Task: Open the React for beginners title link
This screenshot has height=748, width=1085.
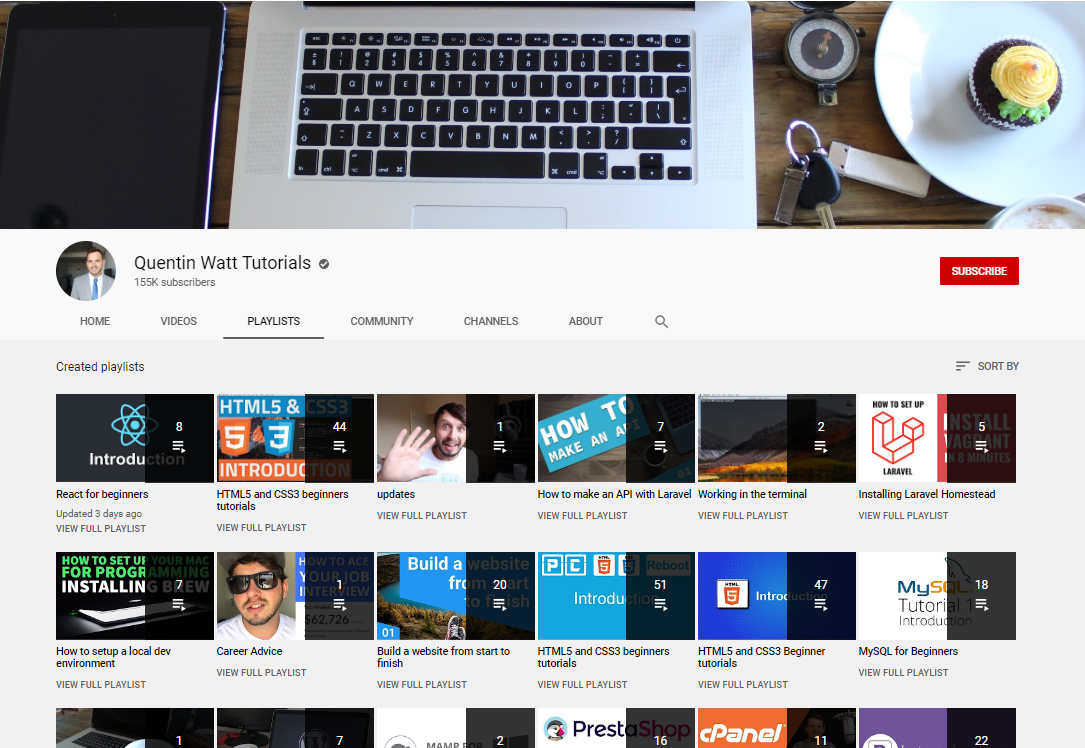Action: point(102,494)
